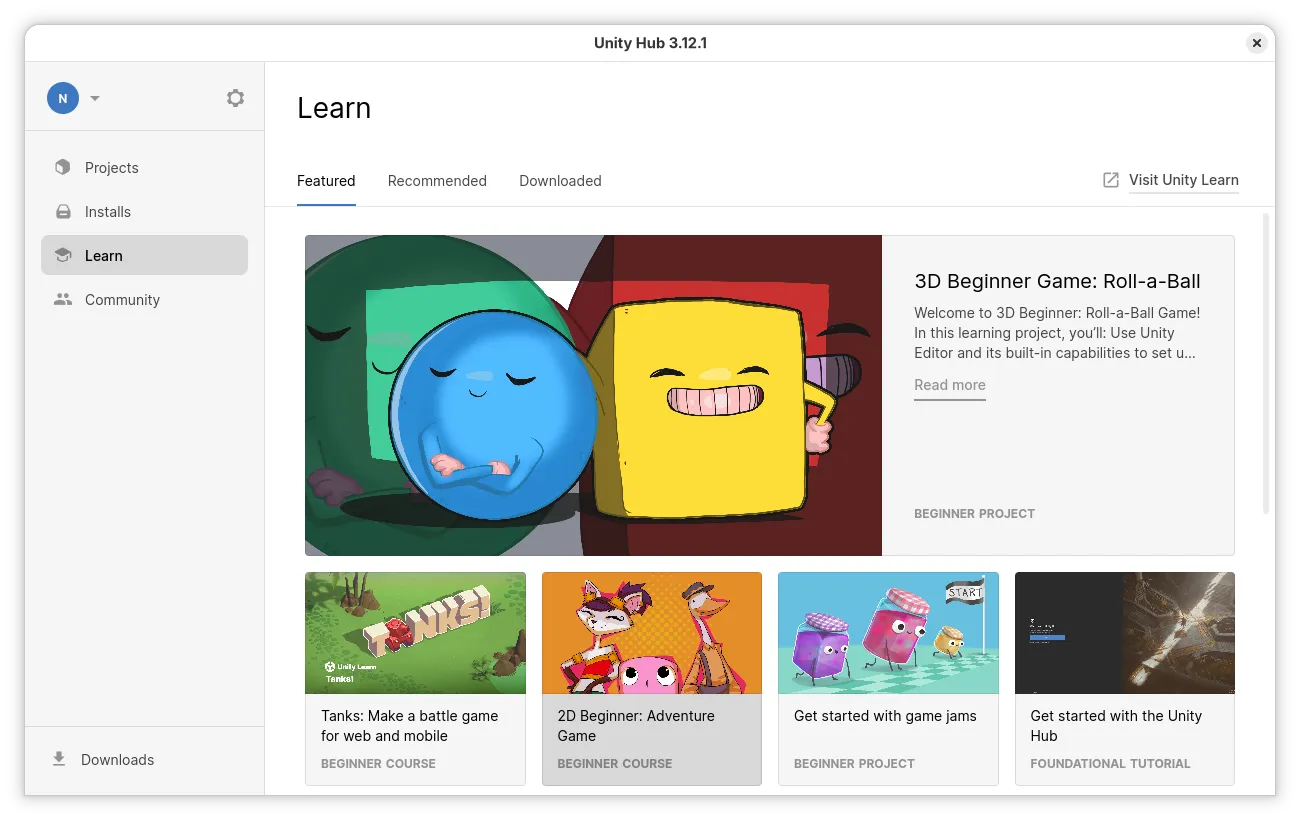This screenshot has width=1300, height=820.
Task: Click the Learn graduation cap icon
Action: pyautogui.click(x=63, y=256)
